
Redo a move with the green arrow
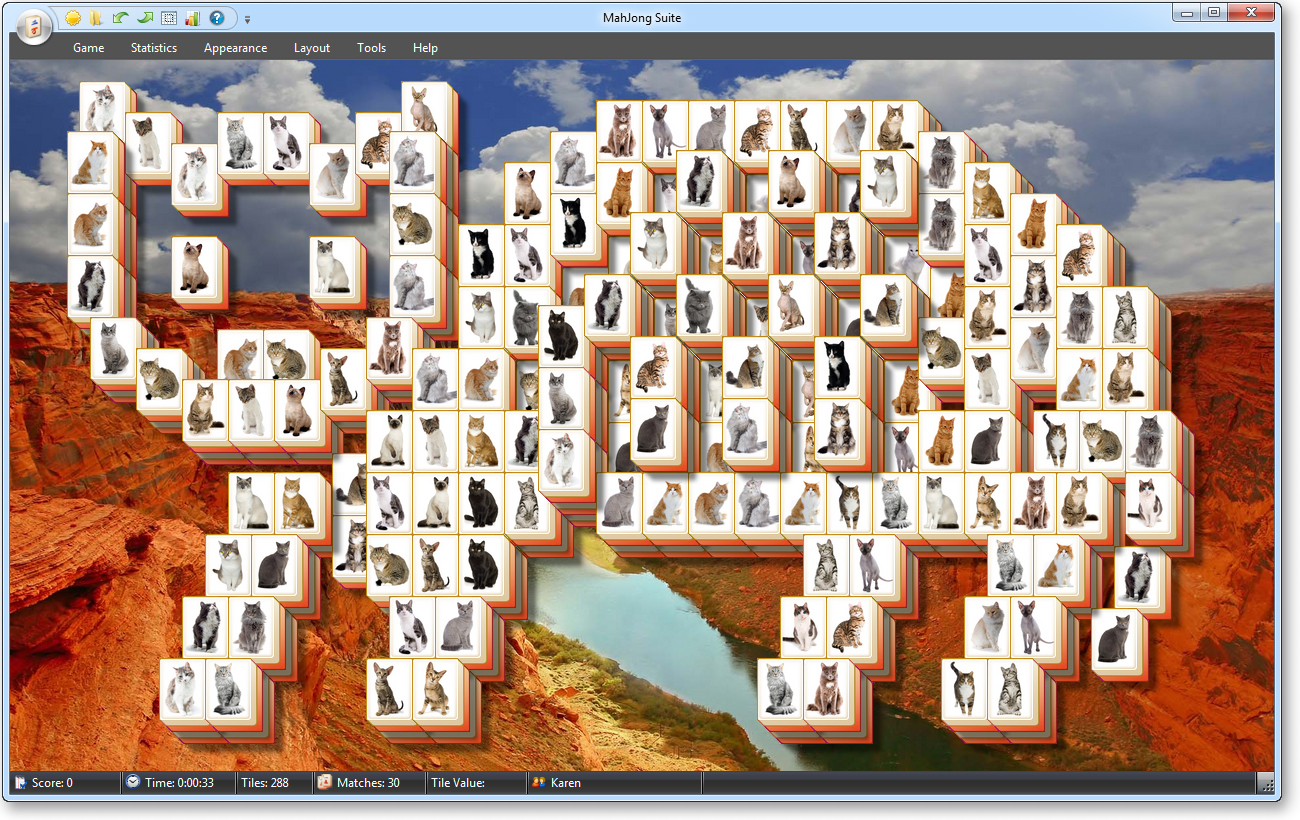(144, 18)
